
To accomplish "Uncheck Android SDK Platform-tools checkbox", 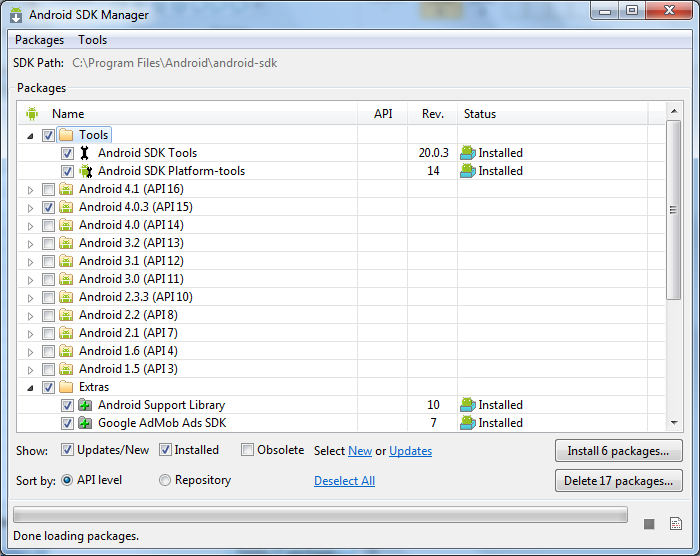I will tap(67, 171).
